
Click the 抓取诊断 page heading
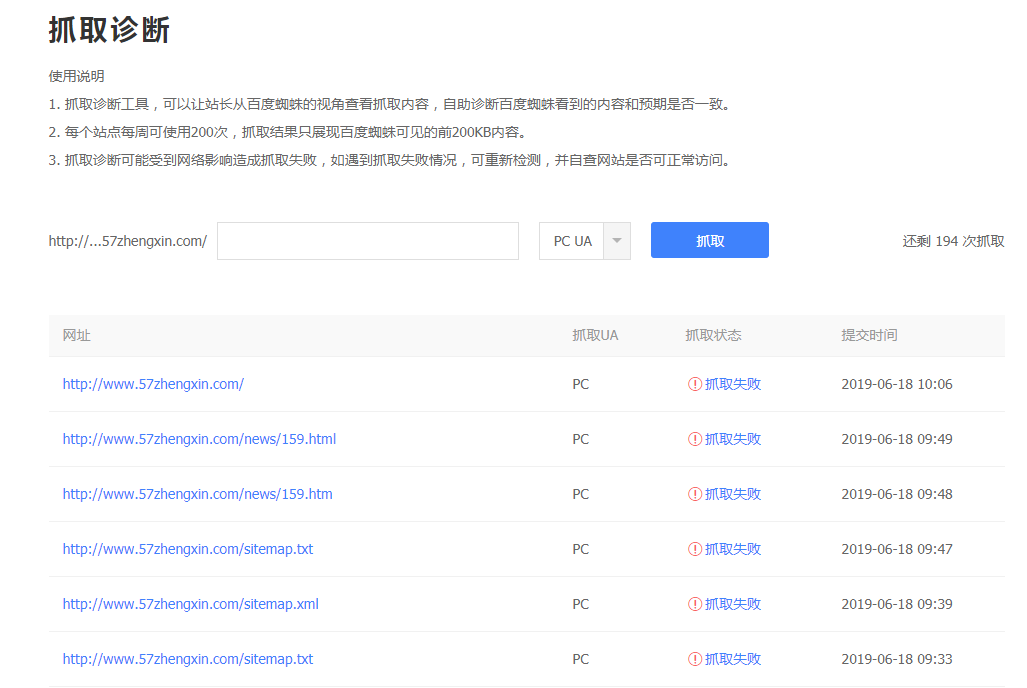click(x=109, y=30)
